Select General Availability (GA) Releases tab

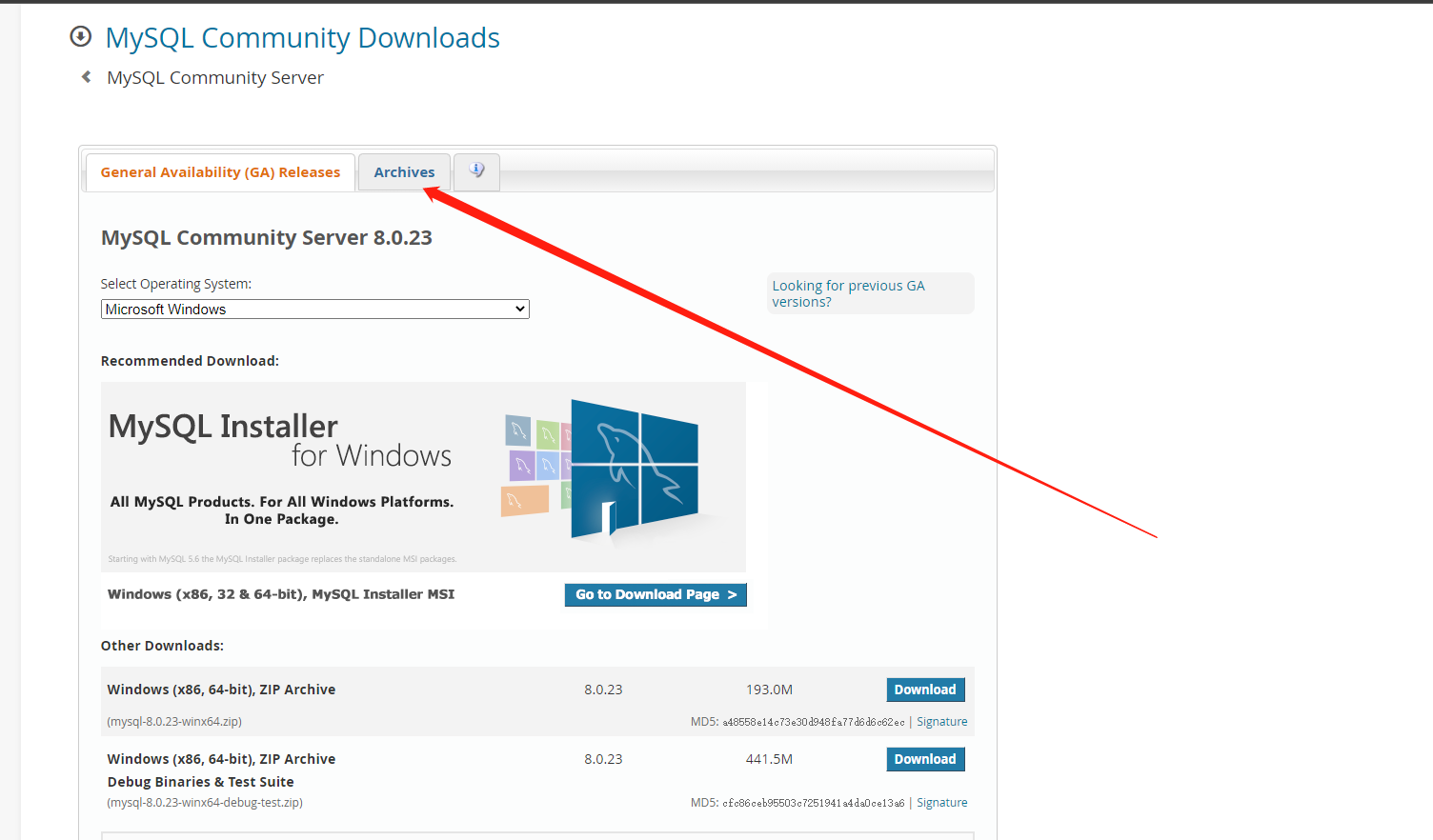tap(220, 172)
